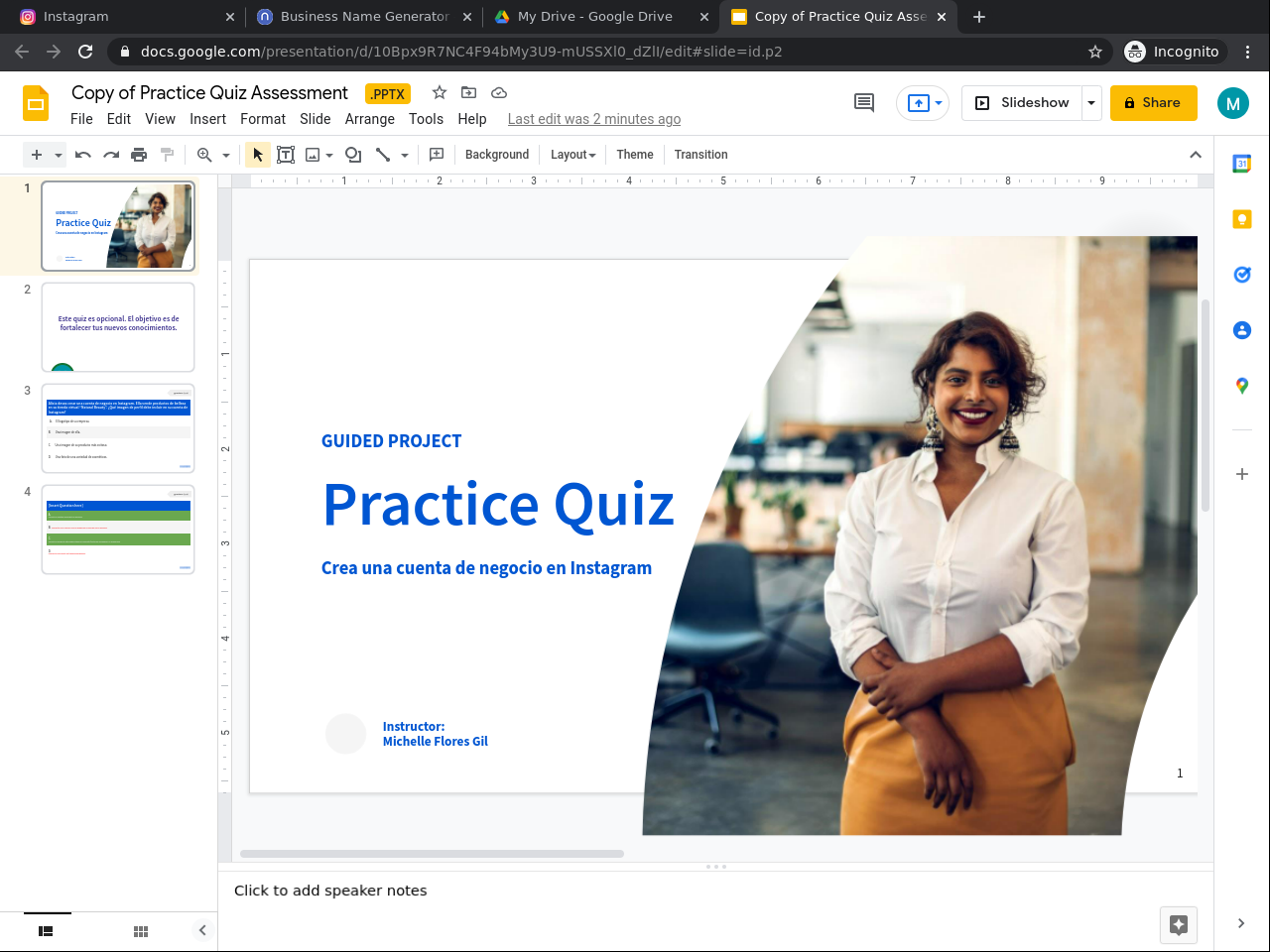This screenshot has width=1270, height=952.
Task: Click the Zoom magnifier tool
Action: tap(204, 155)
